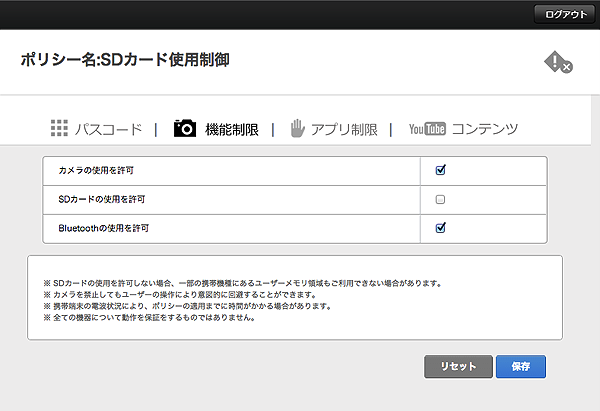This screenshot has height=411, width=600.
Task: Click the カメラの使用を許可 row label
Action: (98, 171)
